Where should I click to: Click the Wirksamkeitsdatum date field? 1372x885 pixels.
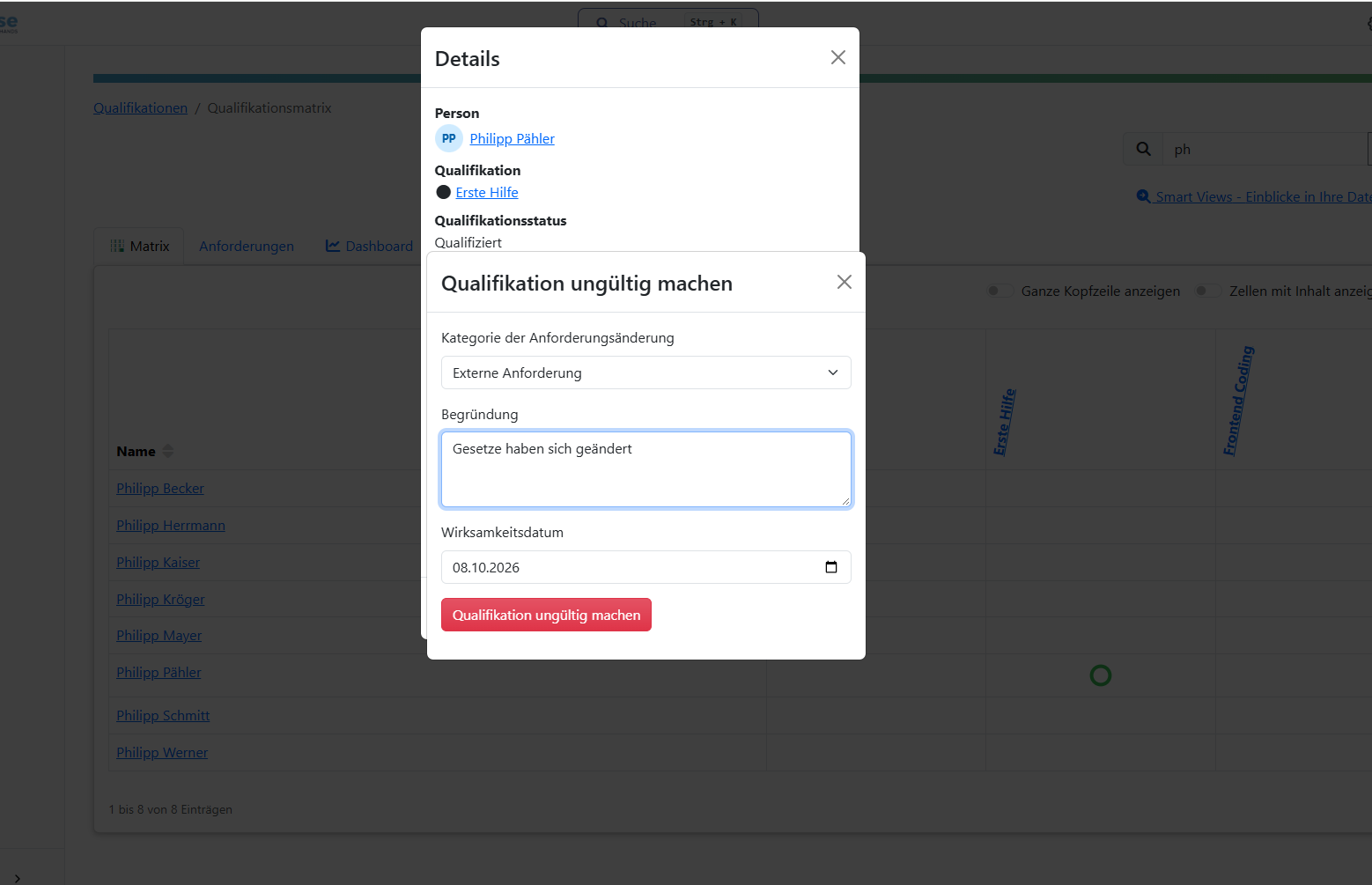pos(646,567)
